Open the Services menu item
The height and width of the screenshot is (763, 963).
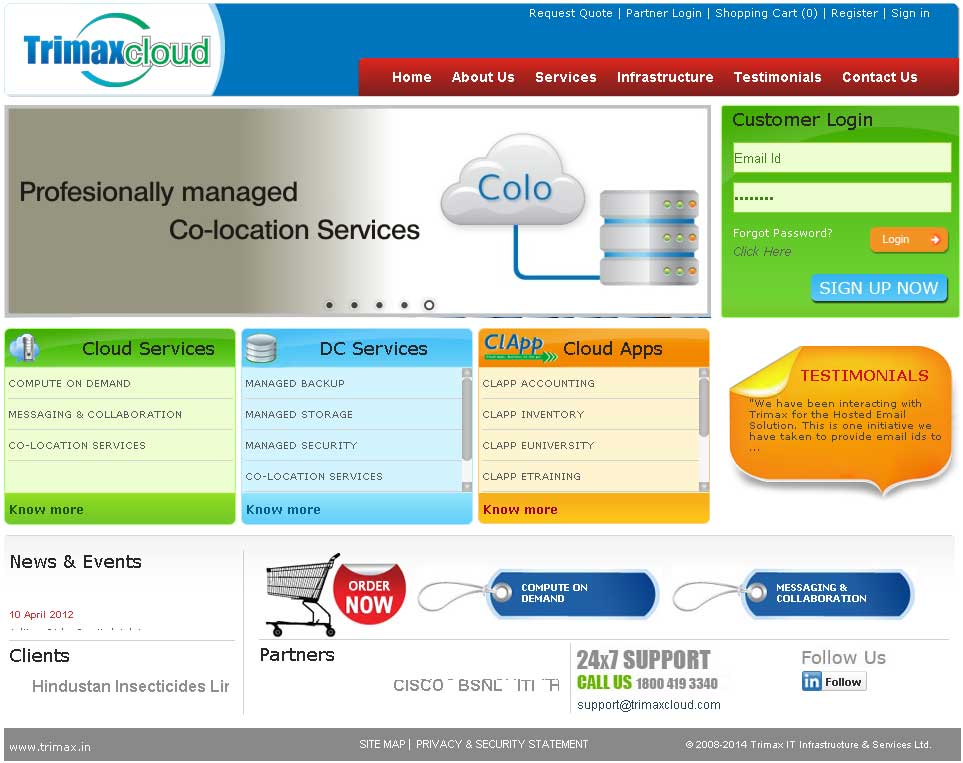click(565, 77)
